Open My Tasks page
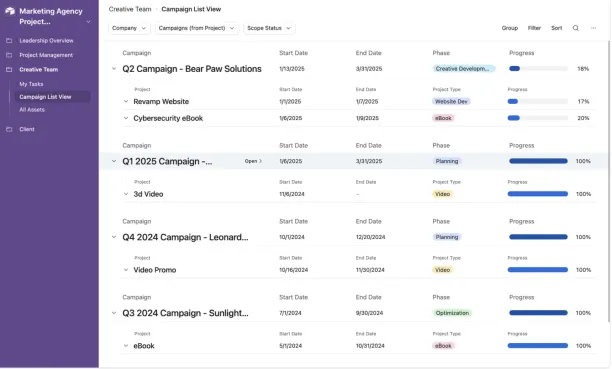Viewport: 612px width, 369px height. [31, 84]
